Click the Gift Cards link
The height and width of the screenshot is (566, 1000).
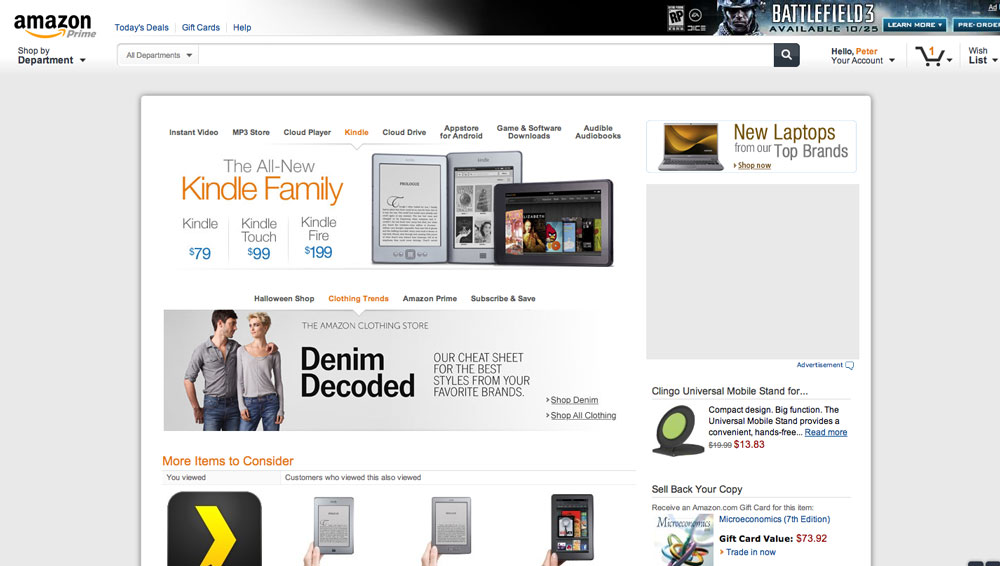pyautogui.click(x=201, y=27)
